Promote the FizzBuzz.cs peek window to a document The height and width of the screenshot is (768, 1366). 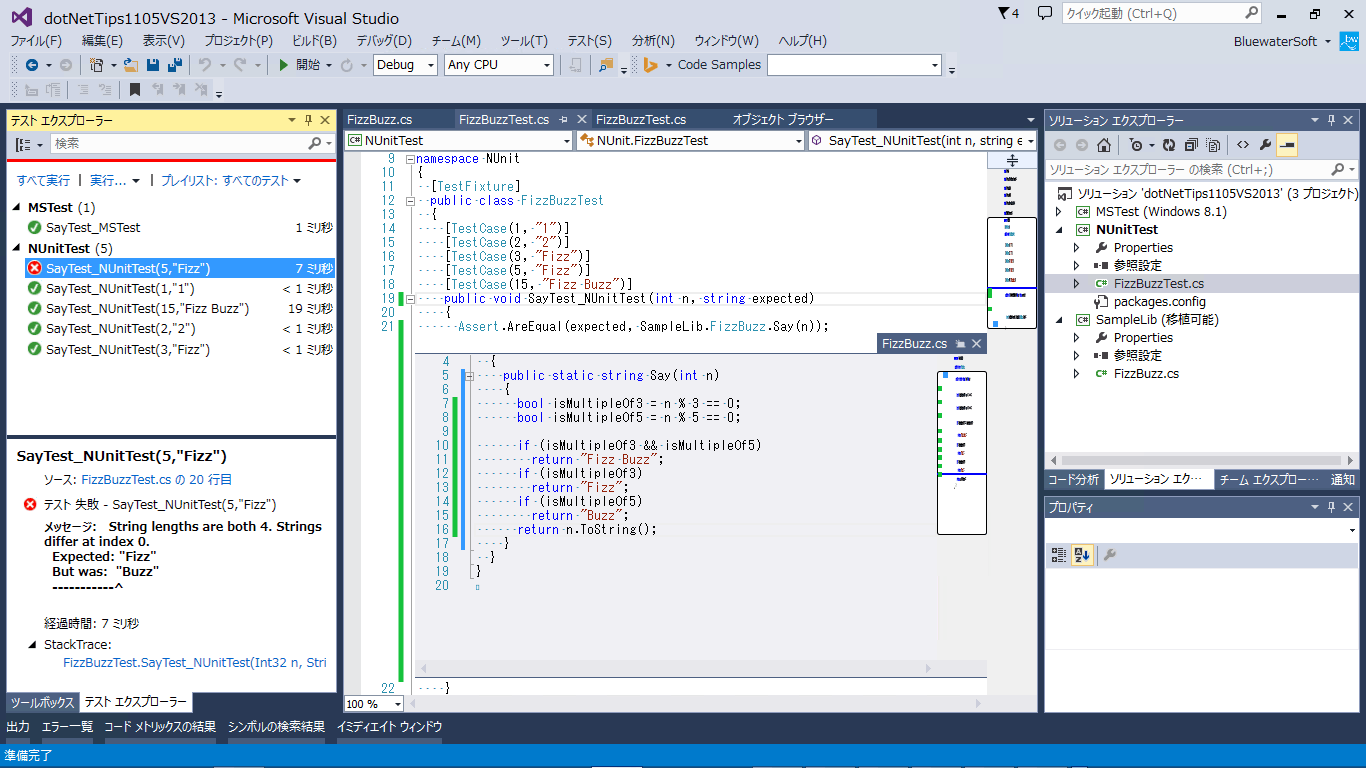pyautogui.click(x=960, y=344)
